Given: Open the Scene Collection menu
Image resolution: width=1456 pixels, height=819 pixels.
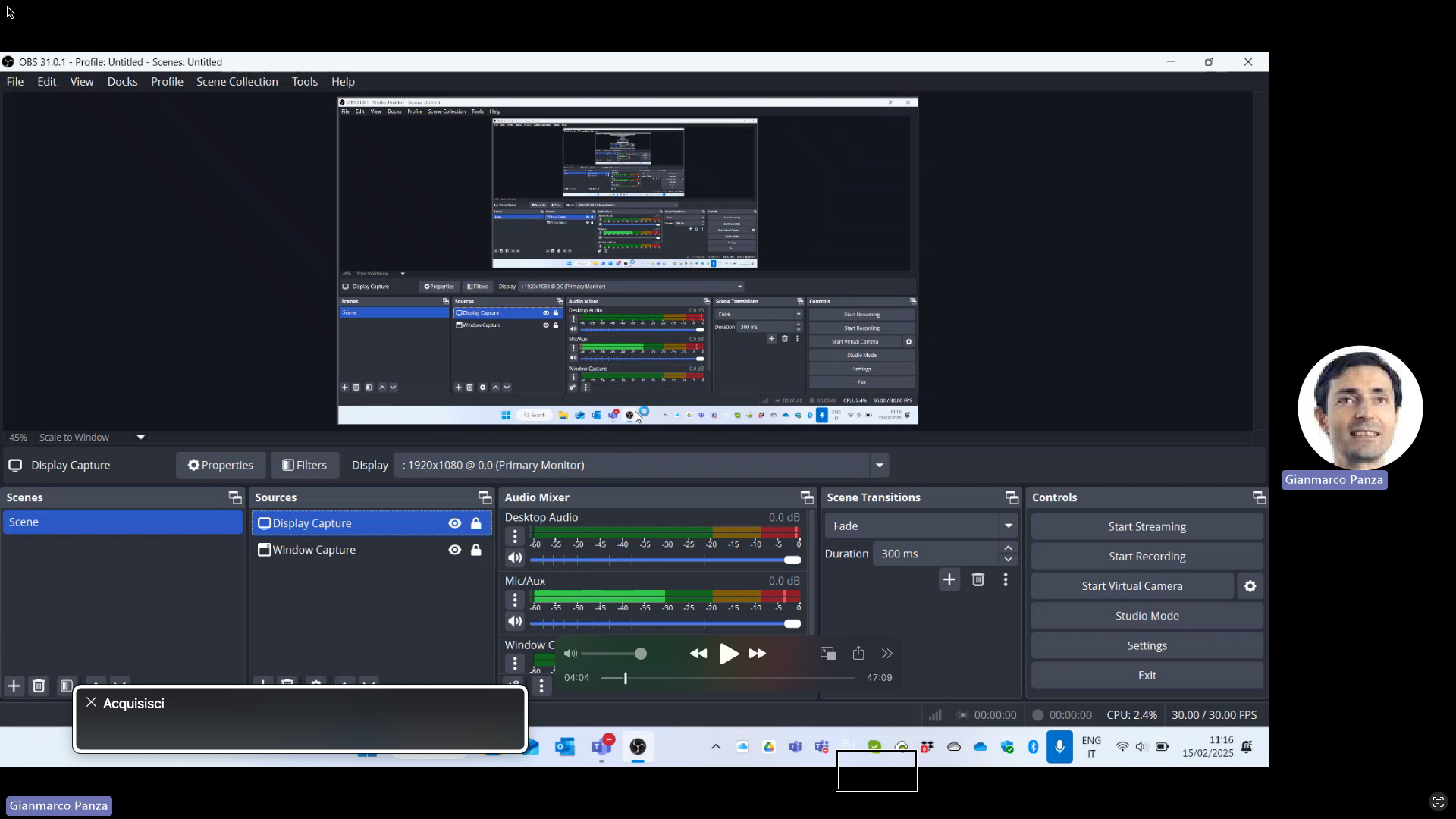Looking at the screenshot, I should pos(237,82).
